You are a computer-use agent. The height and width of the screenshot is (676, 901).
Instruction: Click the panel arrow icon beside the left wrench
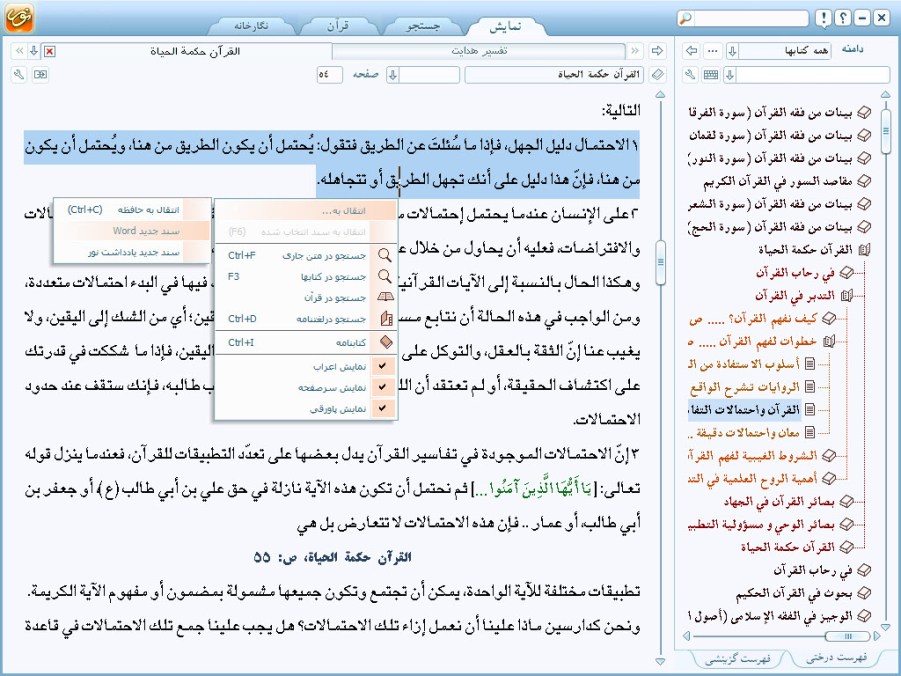pyautogui.click(x=40, y=74)
